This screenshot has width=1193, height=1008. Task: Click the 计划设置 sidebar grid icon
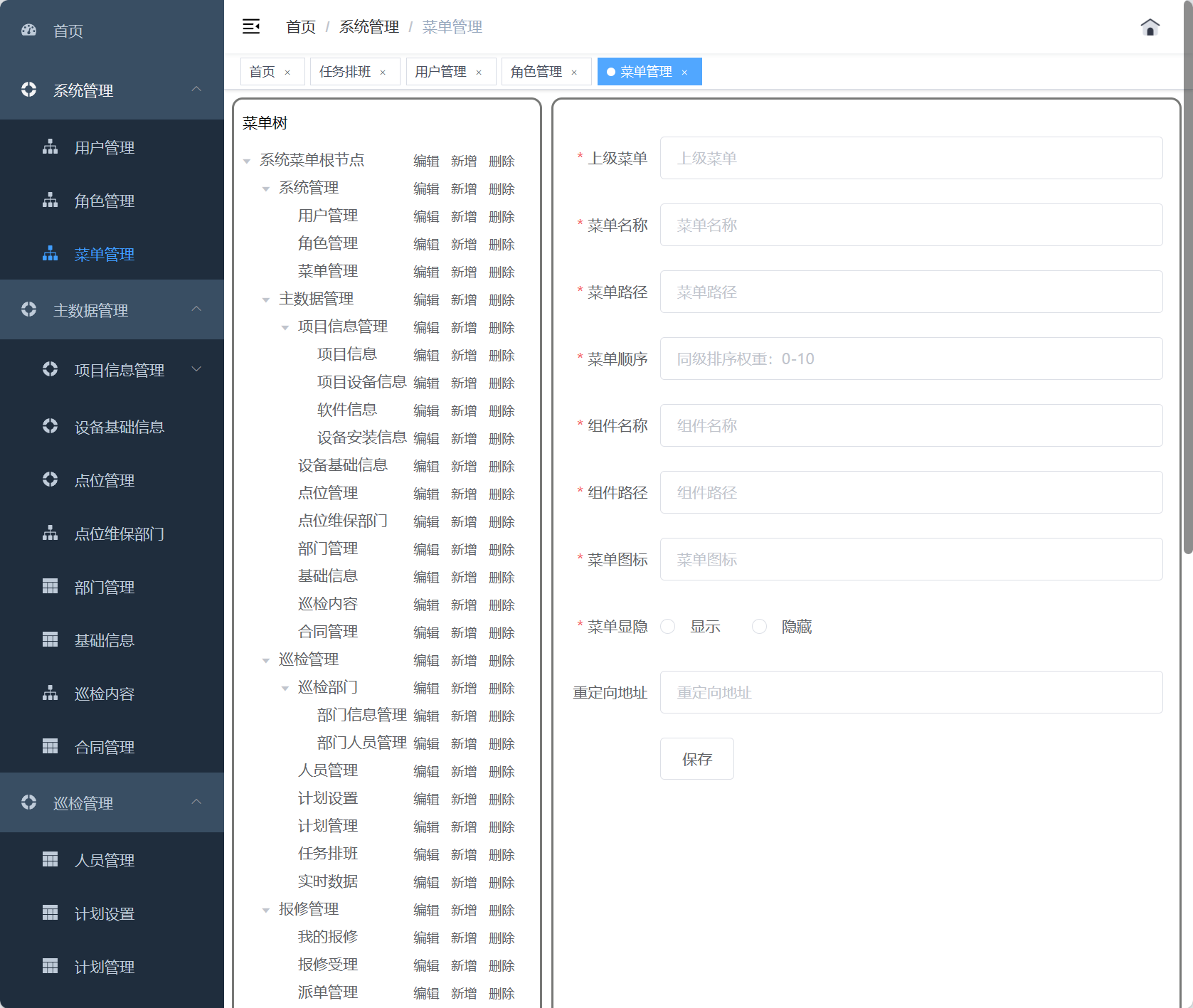[50, 913]
